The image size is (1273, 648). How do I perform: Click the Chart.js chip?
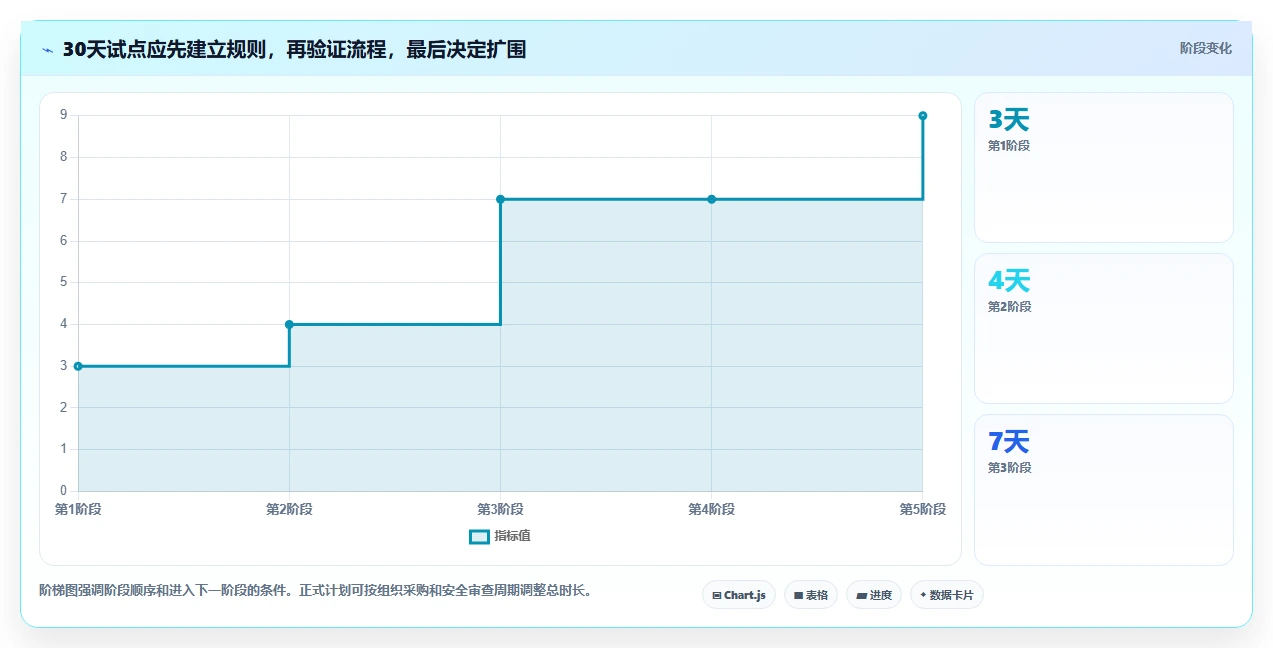coord(739,595)
